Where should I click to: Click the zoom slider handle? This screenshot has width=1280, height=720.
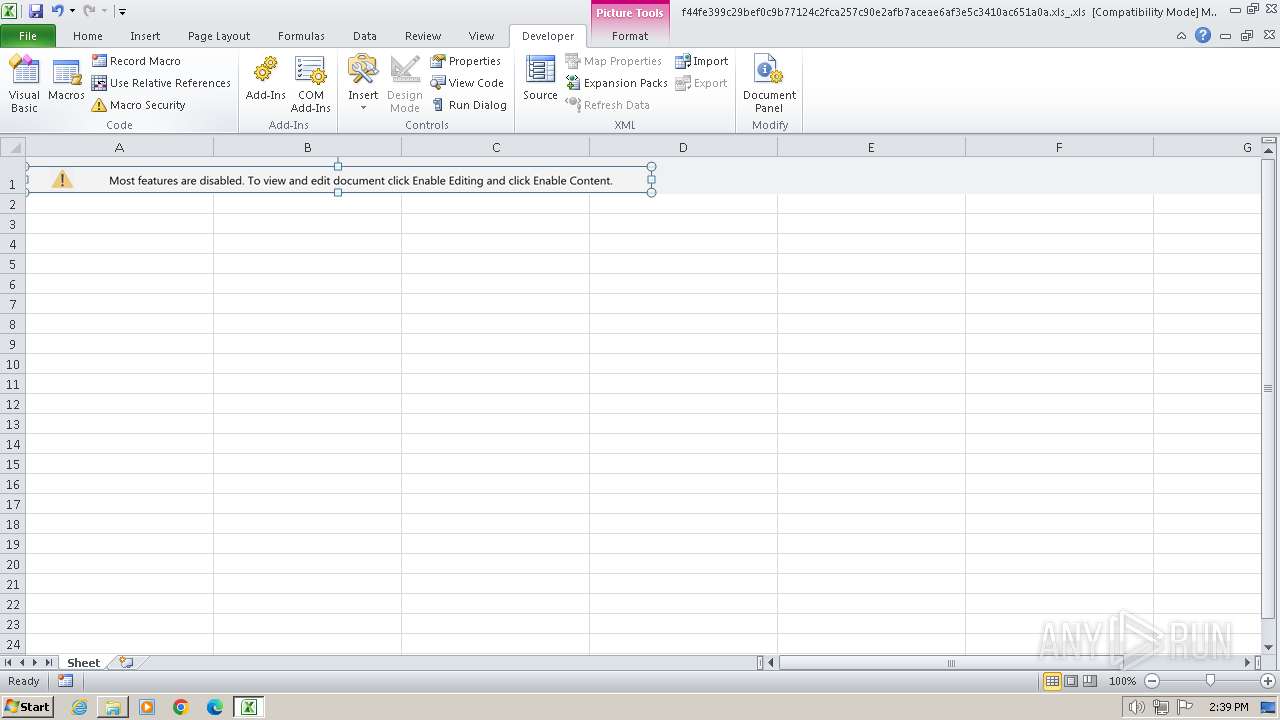[1210, 681]
